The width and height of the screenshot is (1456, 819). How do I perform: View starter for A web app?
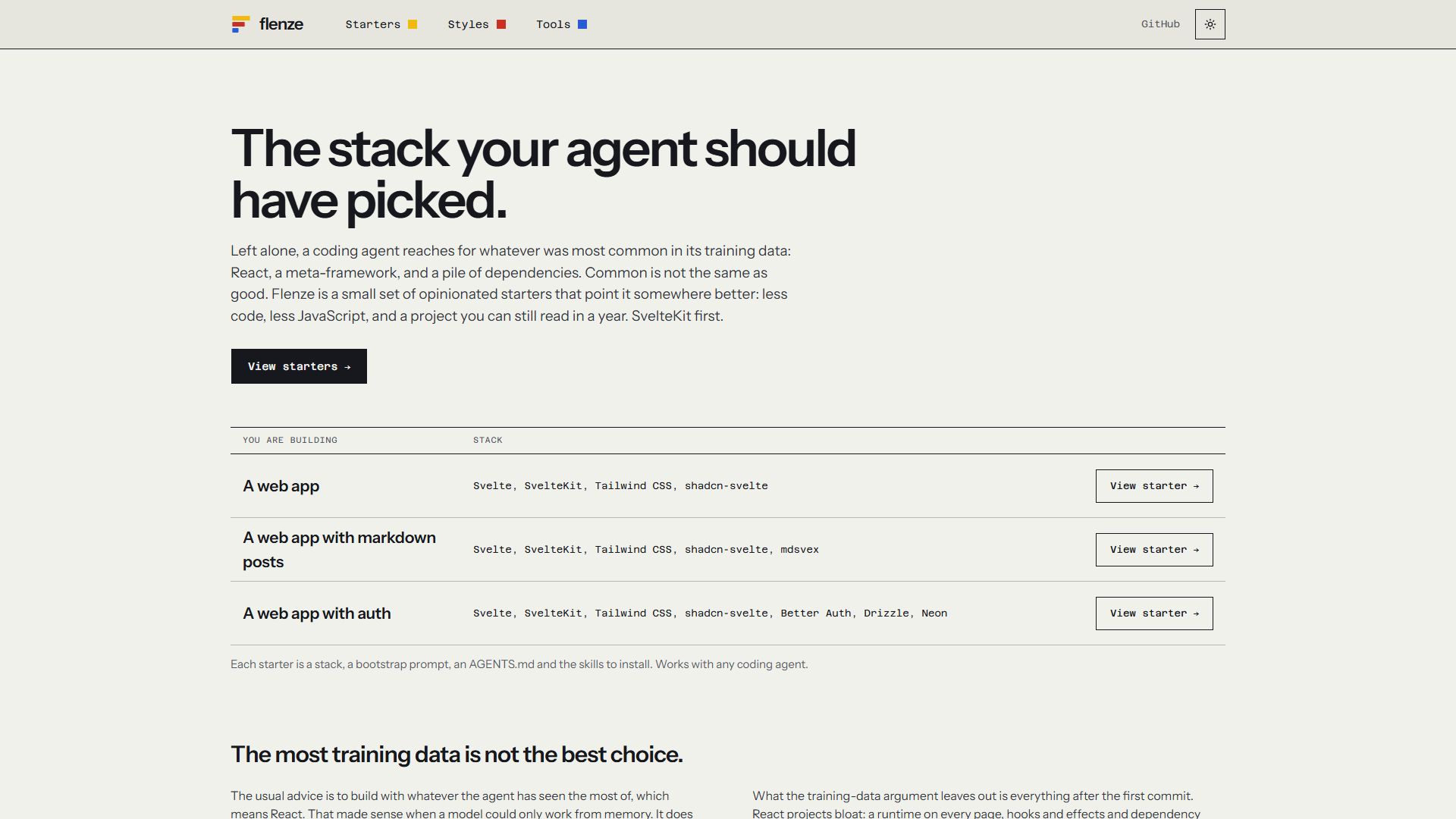[x=1154, y=486]
